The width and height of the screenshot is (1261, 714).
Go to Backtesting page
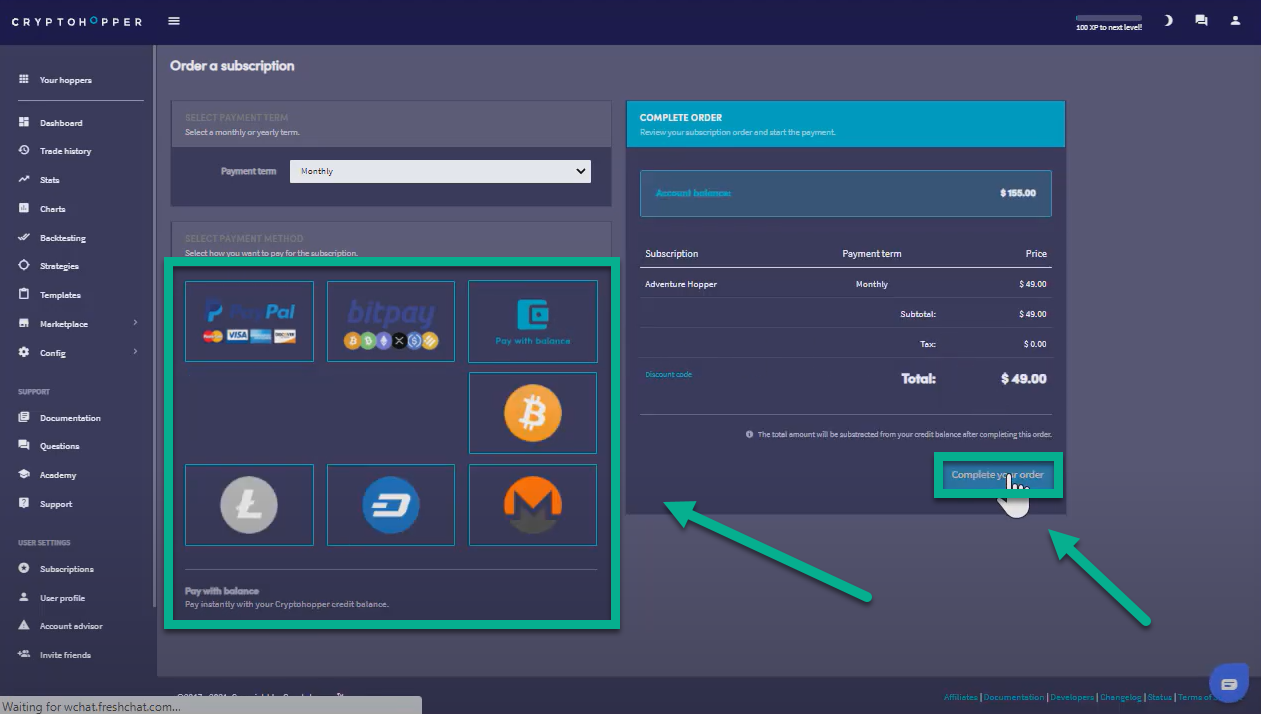click(62, 238)
